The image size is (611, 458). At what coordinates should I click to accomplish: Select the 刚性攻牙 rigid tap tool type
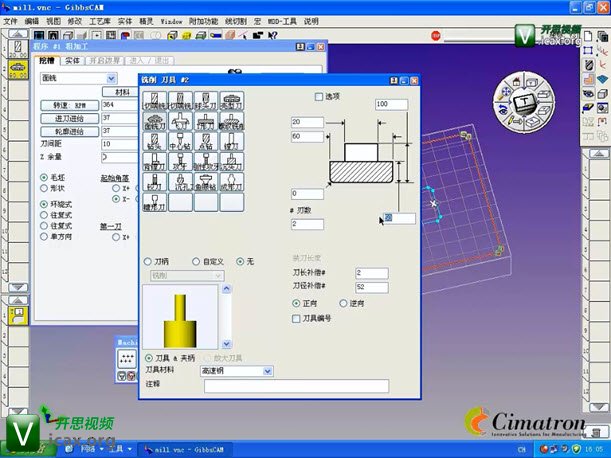coord(206,162)
